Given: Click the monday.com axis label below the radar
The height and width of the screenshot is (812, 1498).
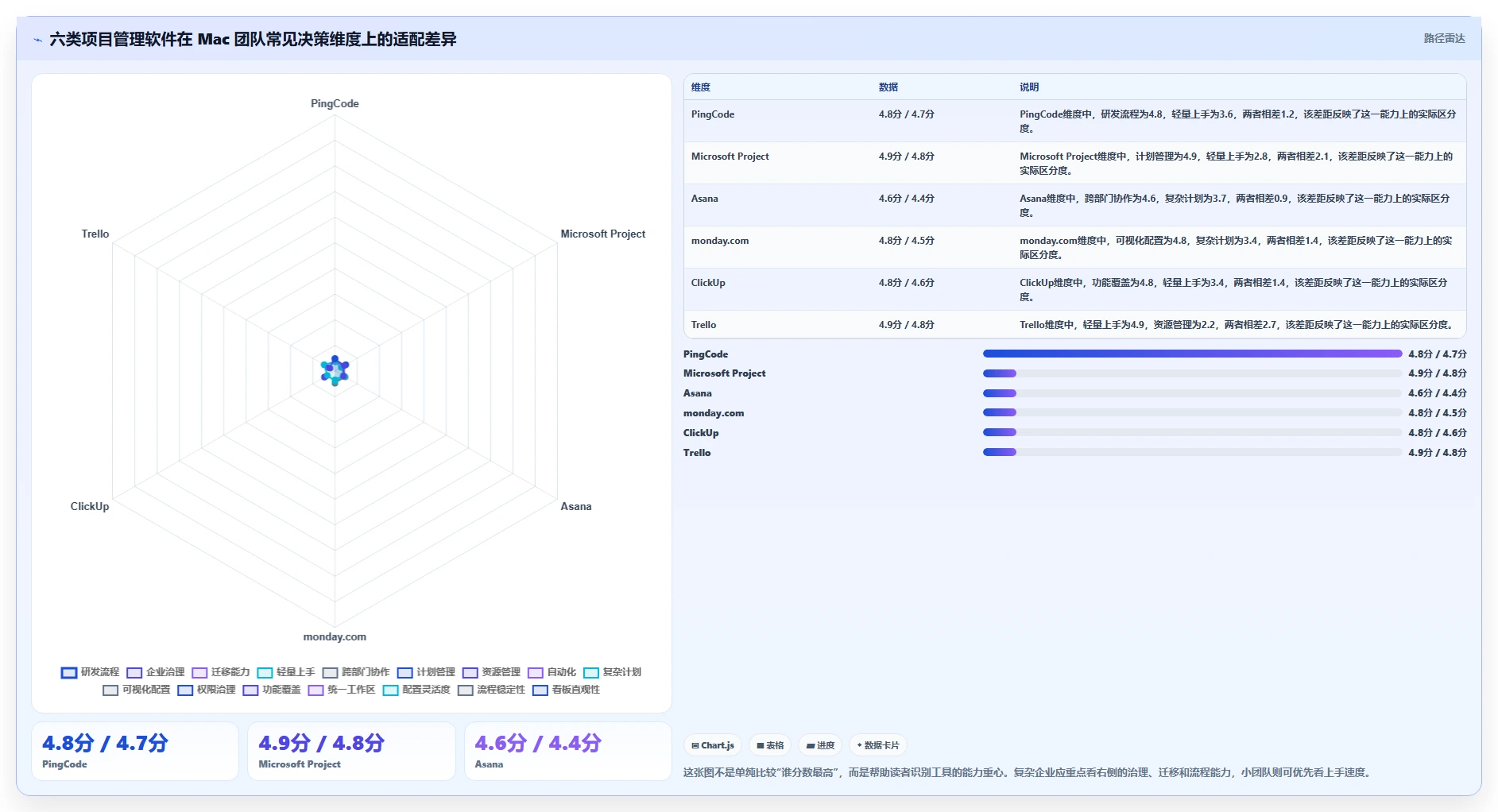Looking at the screenshot, I should pos(335,636).
